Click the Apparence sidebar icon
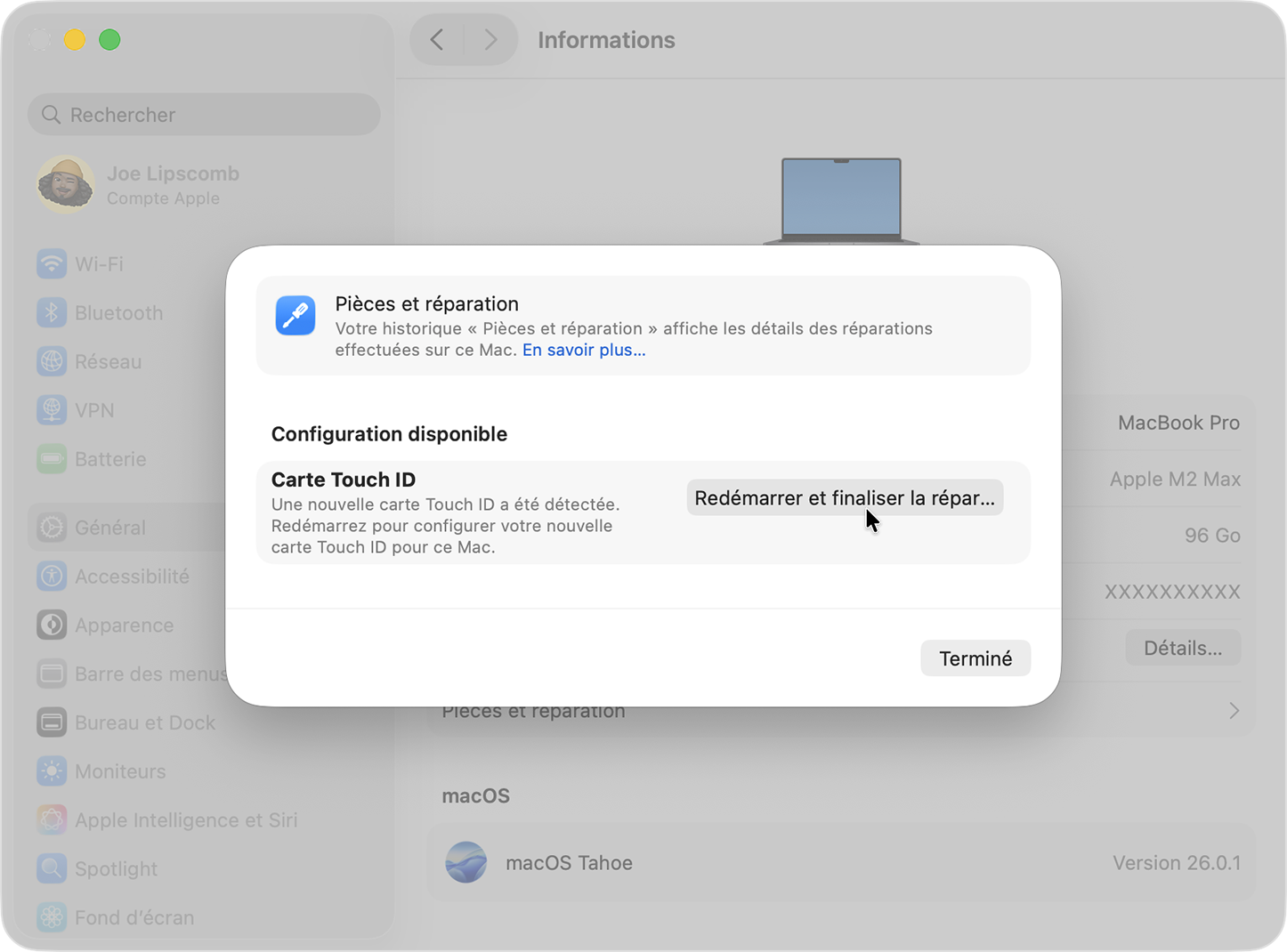Viewport: 1287px width, 952px height. coord(52,625)
